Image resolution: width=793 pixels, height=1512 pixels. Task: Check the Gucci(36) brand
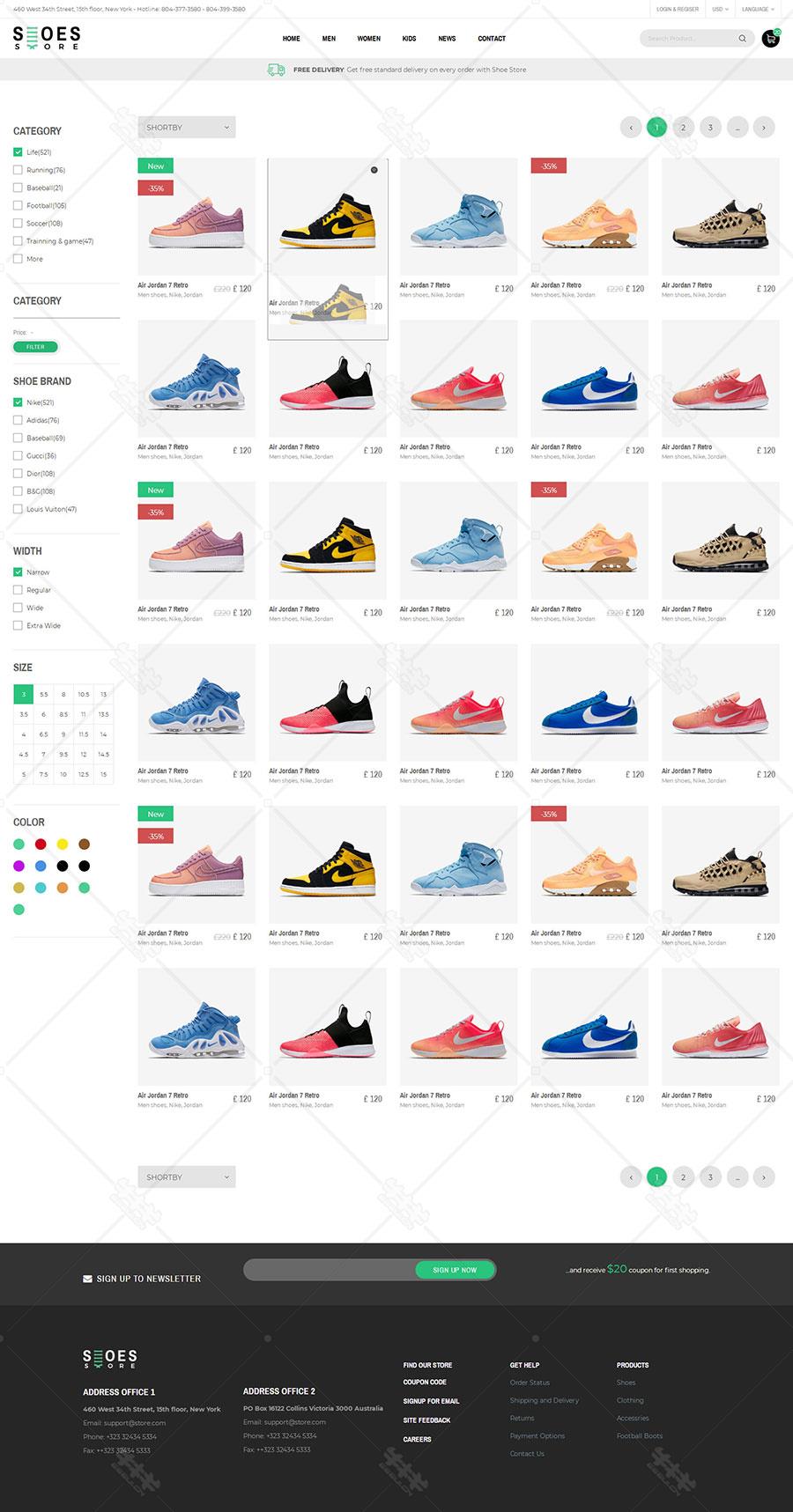click(x=18, y=455)
